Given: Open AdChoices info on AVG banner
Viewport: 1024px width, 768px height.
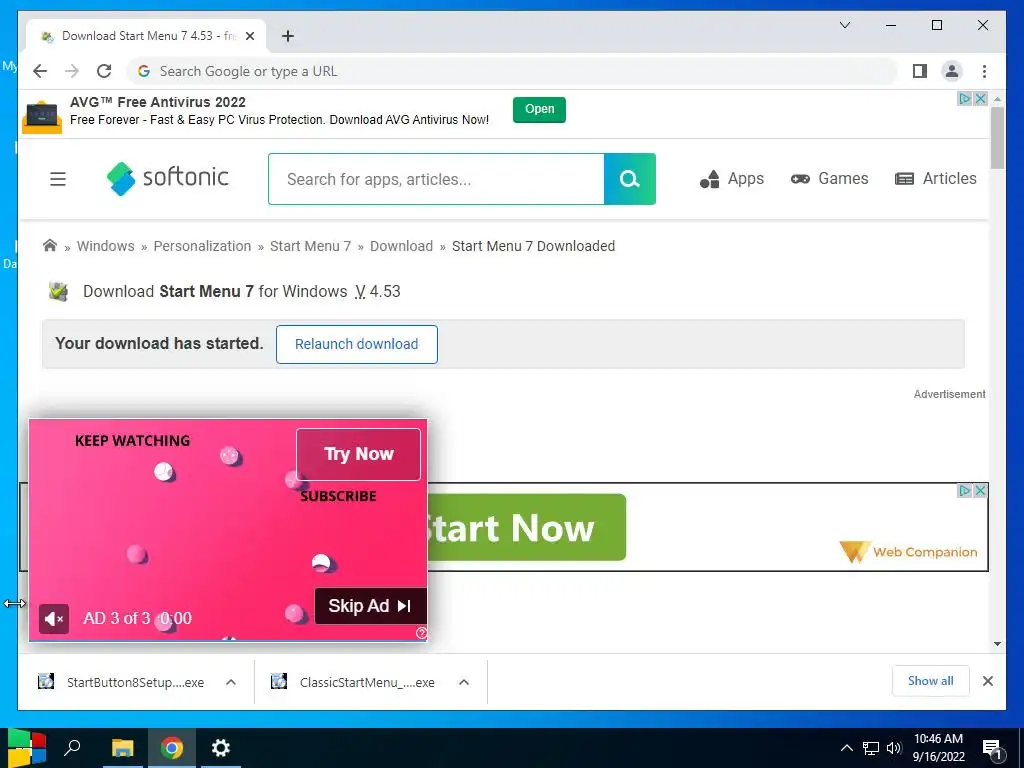Looking at the screenshot, I should coord(965,99).
